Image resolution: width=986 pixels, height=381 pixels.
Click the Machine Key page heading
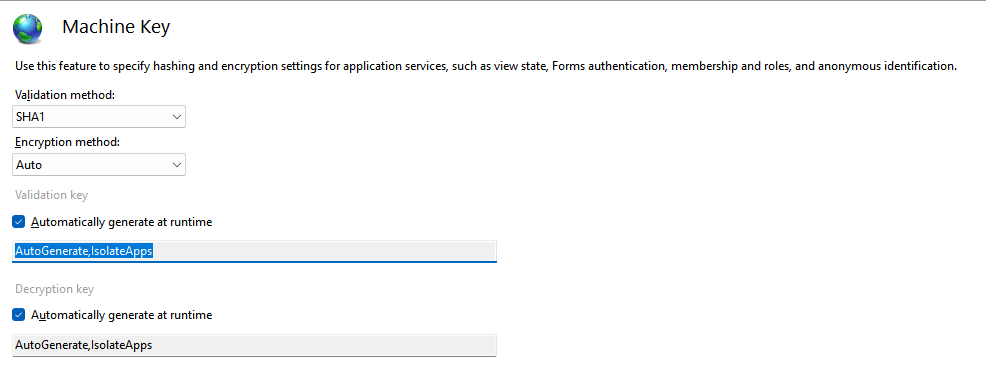[x=116, y=27]
